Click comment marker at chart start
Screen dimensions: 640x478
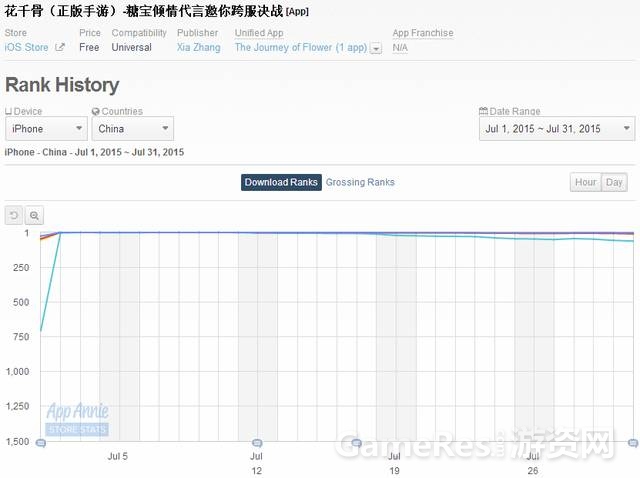41,442
